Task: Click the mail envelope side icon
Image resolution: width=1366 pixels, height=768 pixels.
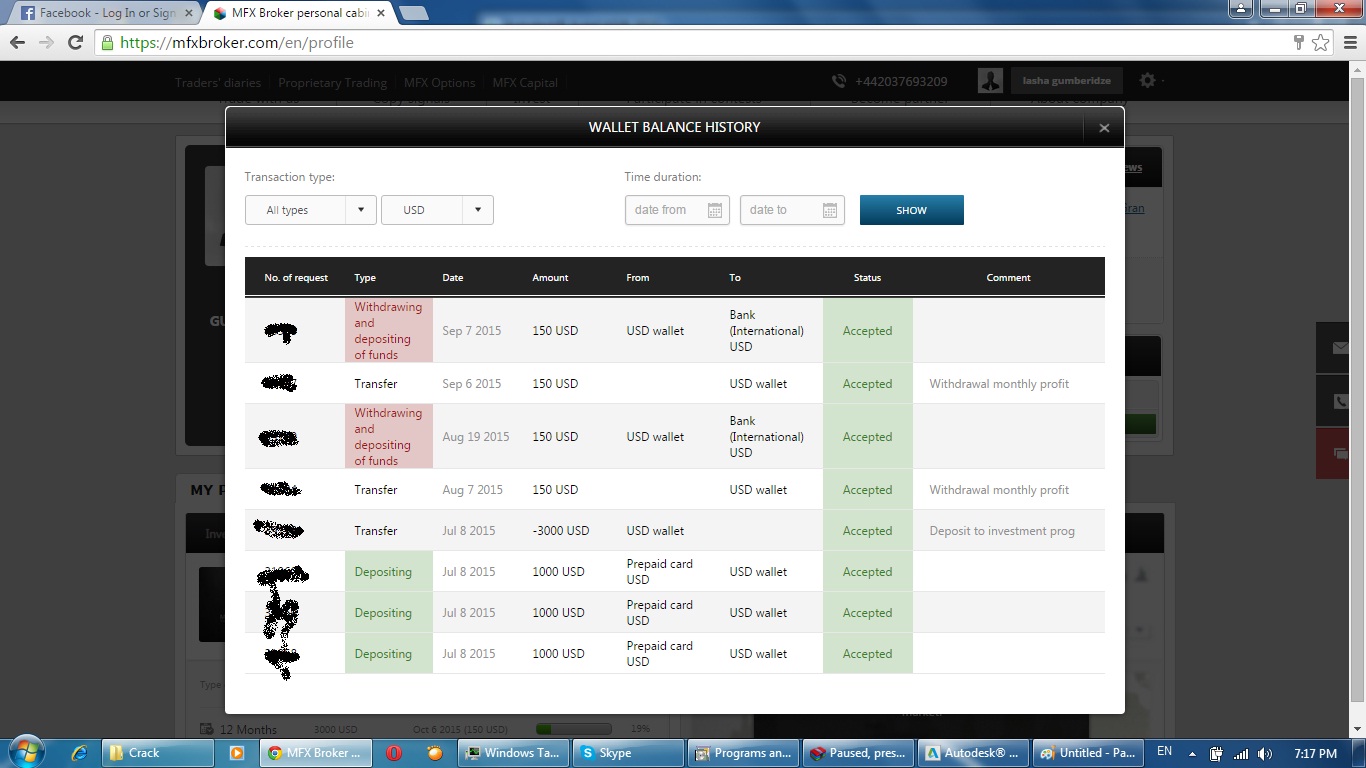Action: click(x=1341, y=348)
